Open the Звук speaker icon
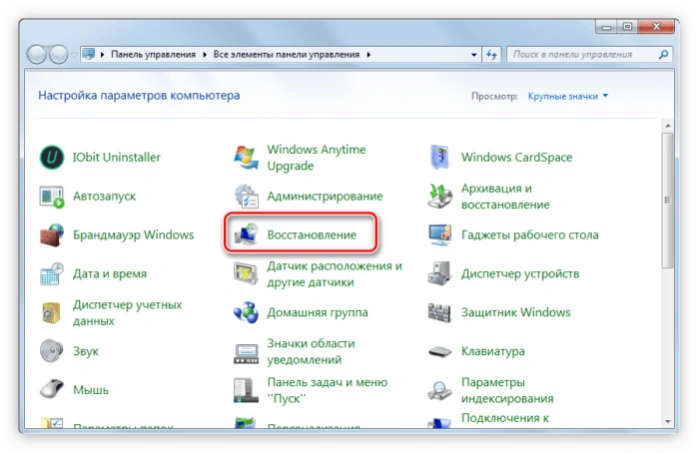This screenshot has height=453, width=699. (x=52, y=351)
